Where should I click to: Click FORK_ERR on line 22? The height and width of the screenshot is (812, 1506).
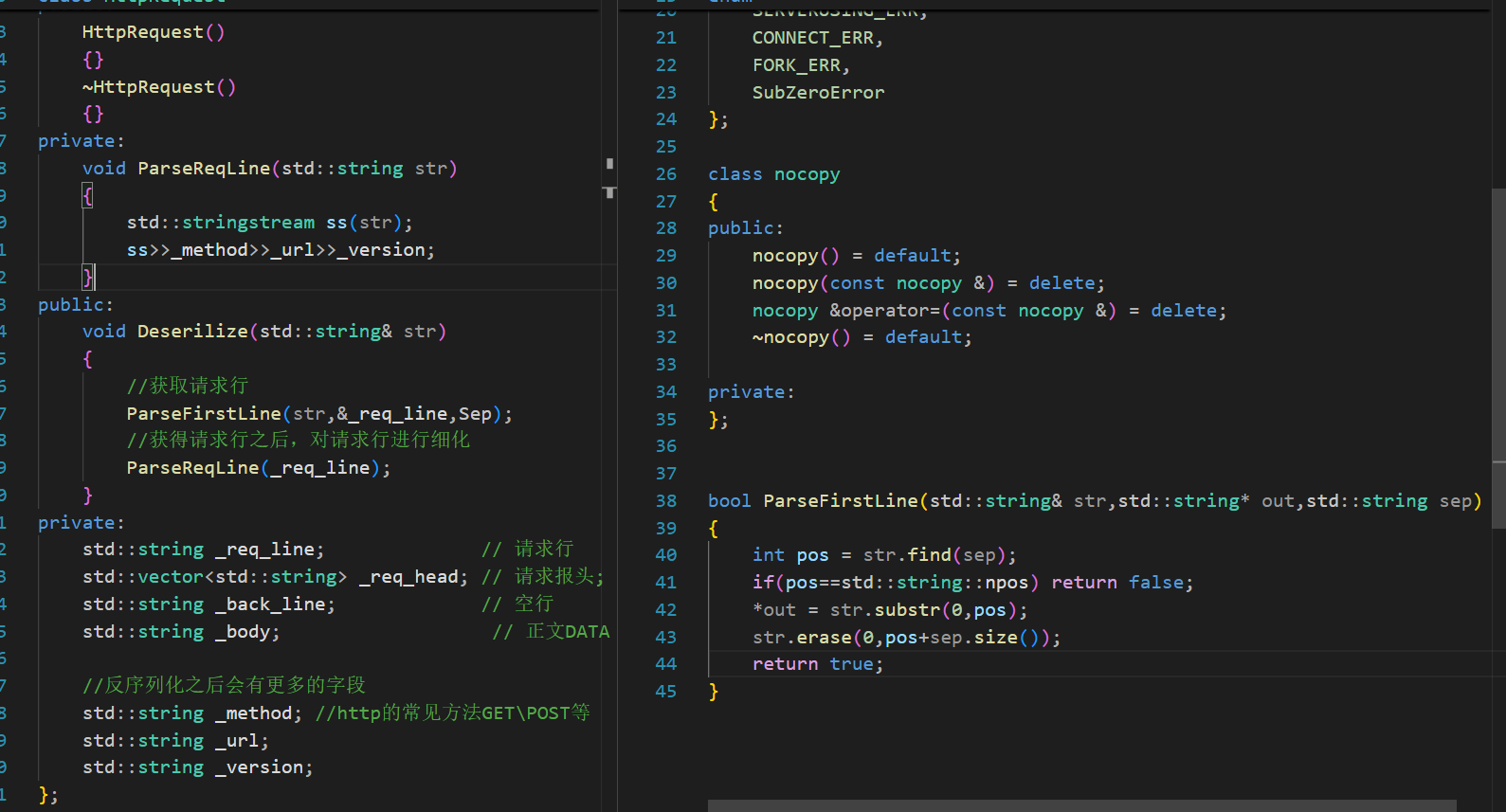796,65
